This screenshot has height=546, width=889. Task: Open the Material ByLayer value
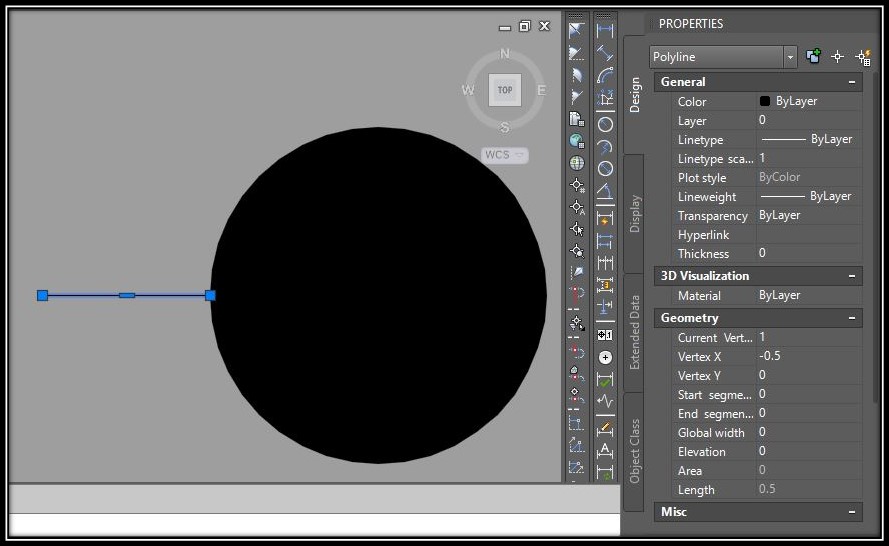coord(809,295)
